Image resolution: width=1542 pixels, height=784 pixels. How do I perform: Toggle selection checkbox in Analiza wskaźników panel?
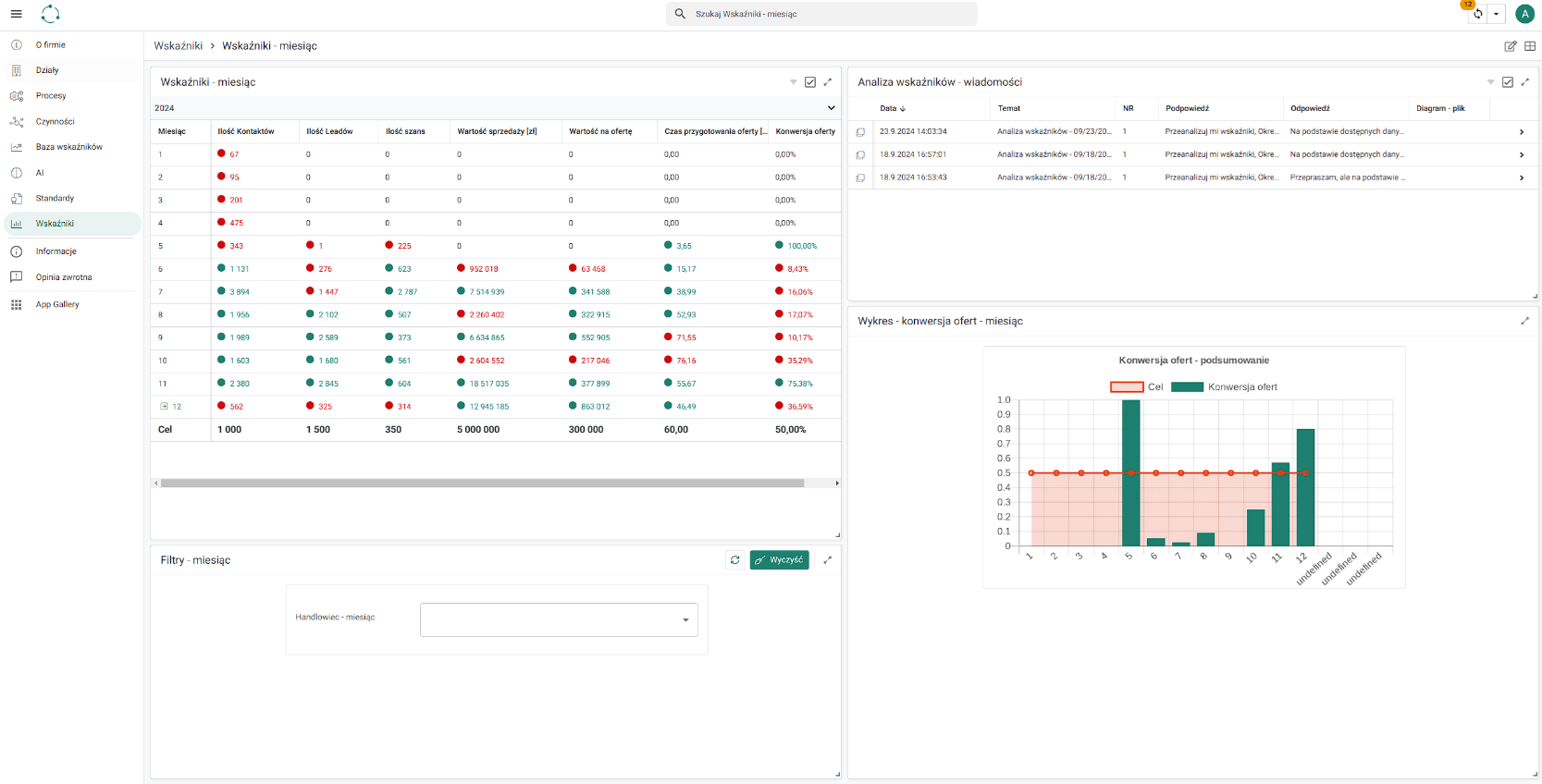pyautogui.click(x=1508, y=82)
